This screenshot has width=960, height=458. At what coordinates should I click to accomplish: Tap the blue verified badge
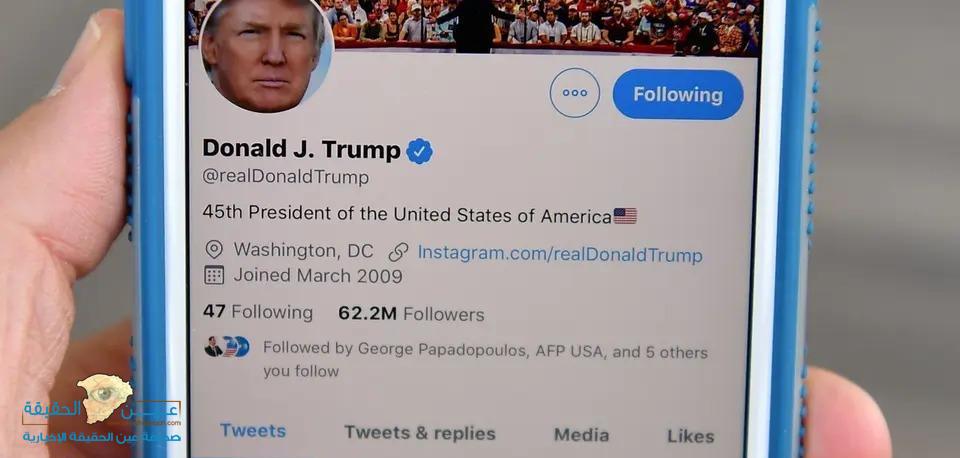tap(419, 151)
